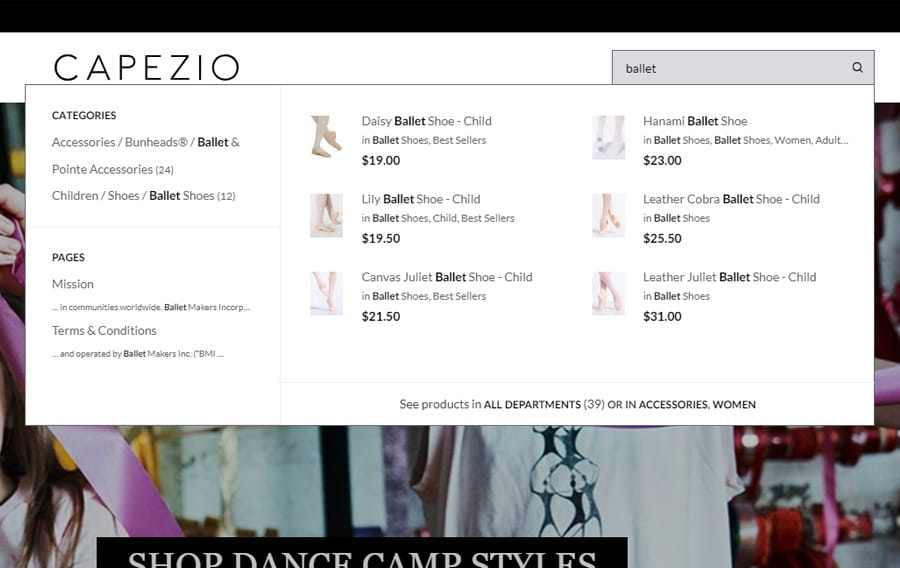Click the $23.00 Hanami price
This screenshot has height=568, width=900.
(662, 161)
